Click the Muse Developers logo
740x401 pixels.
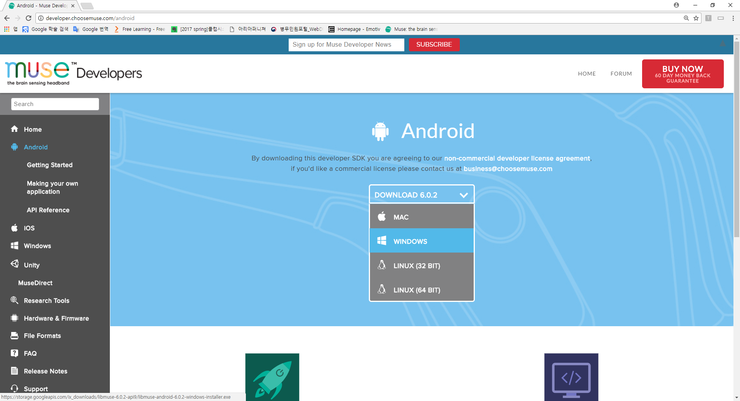[73, 73]
